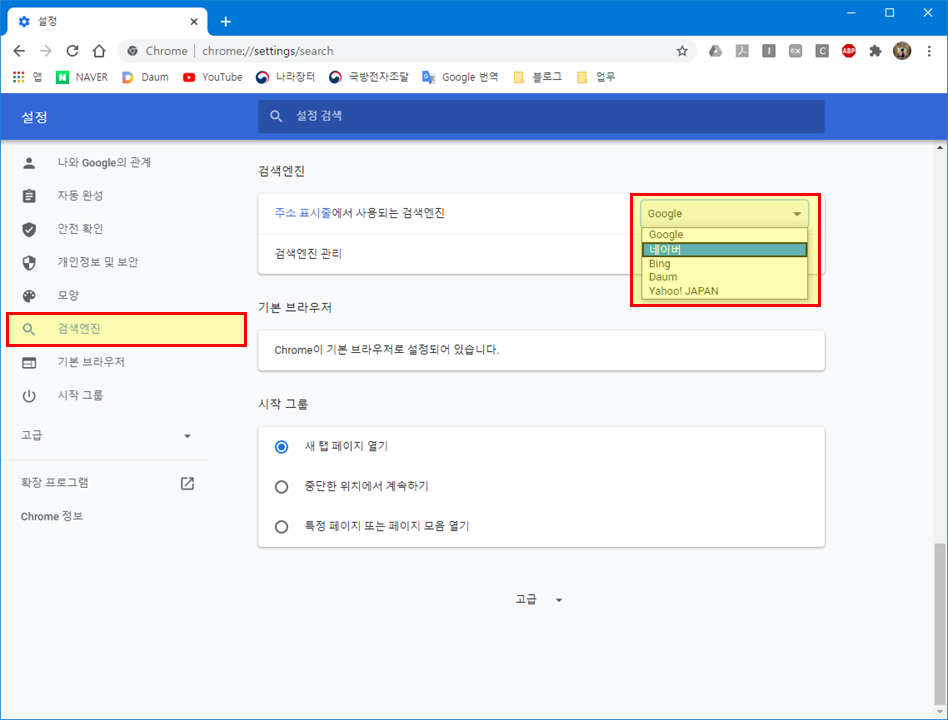948x720 pixels.
Task: Select 새 탭 페이지 열기 radio button
Action: [281, 447]
